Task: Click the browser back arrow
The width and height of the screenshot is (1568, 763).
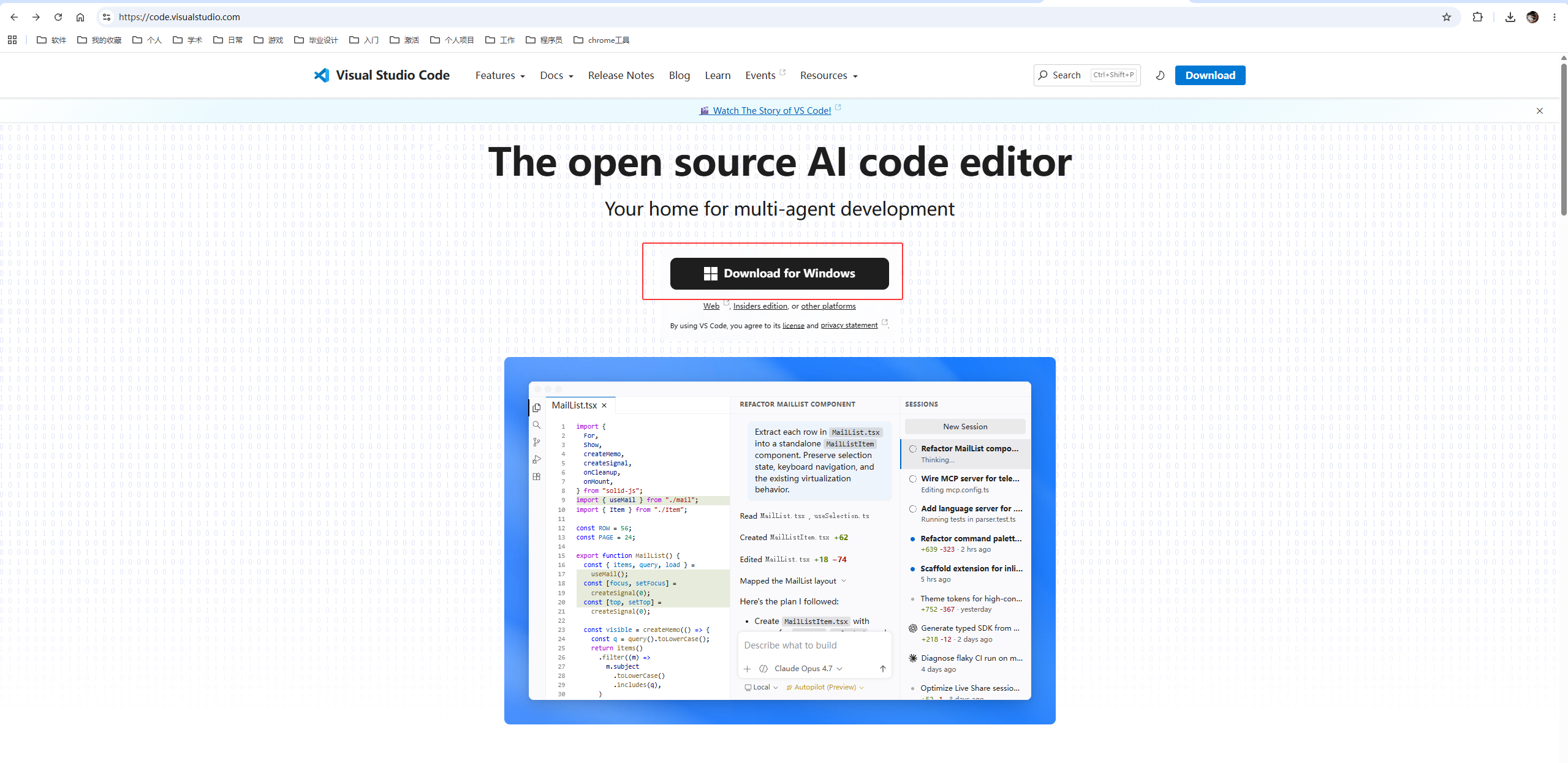Action: pos(14,17)
